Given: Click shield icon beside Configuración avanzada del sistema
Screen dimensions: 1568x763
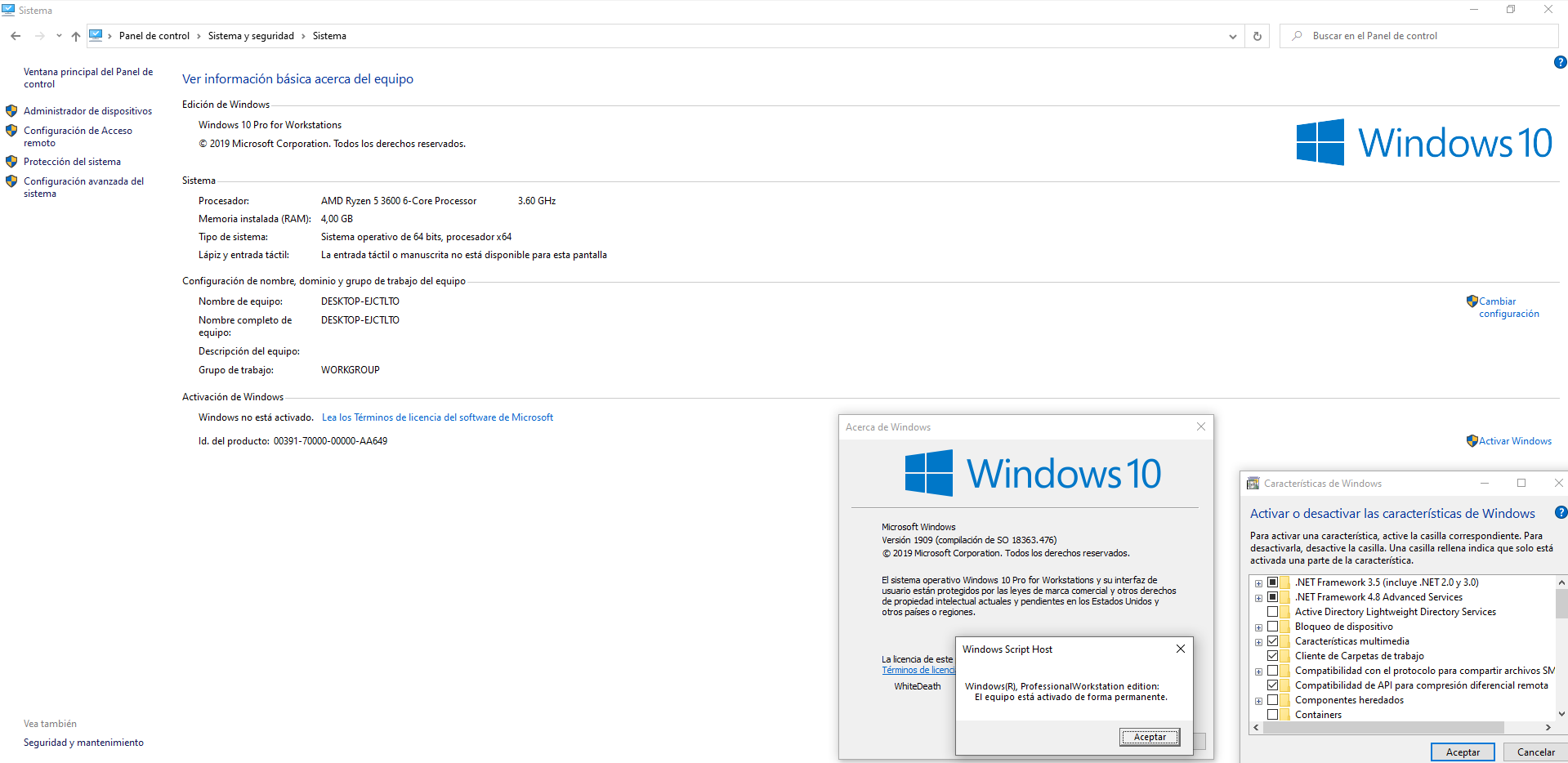Looking at the screenshot, I should pyautogui.click(x=11, y=181).
